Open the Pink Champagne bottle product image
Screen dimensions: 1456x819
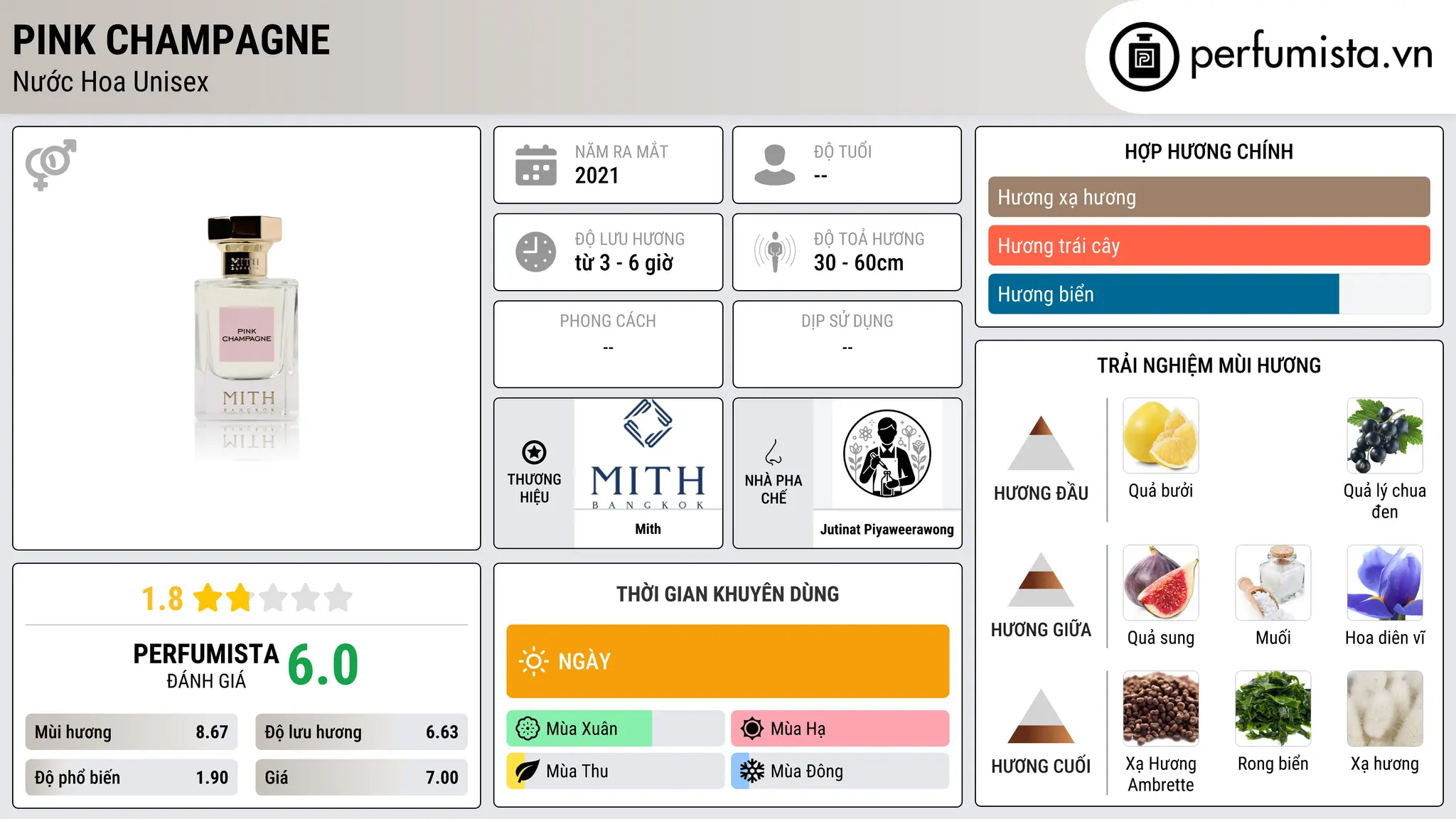(247, 338)
